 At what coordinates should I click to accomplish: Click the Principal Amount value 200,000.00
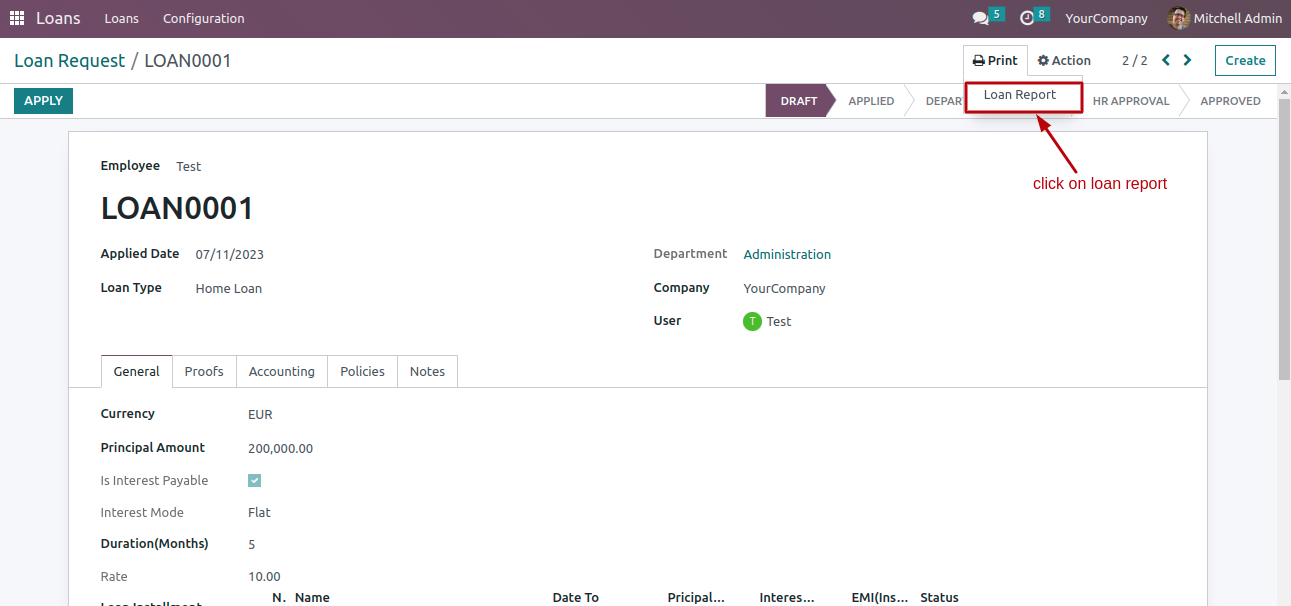tap(280, 448)
